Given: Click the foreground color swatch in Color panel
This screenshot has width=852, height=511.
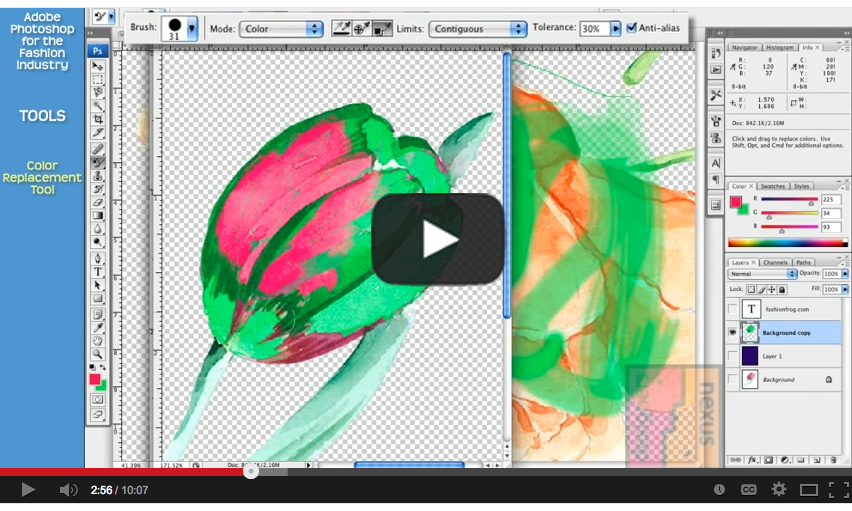Looking at the screenshot, I should pyautogui.click(x=736, y=202).
